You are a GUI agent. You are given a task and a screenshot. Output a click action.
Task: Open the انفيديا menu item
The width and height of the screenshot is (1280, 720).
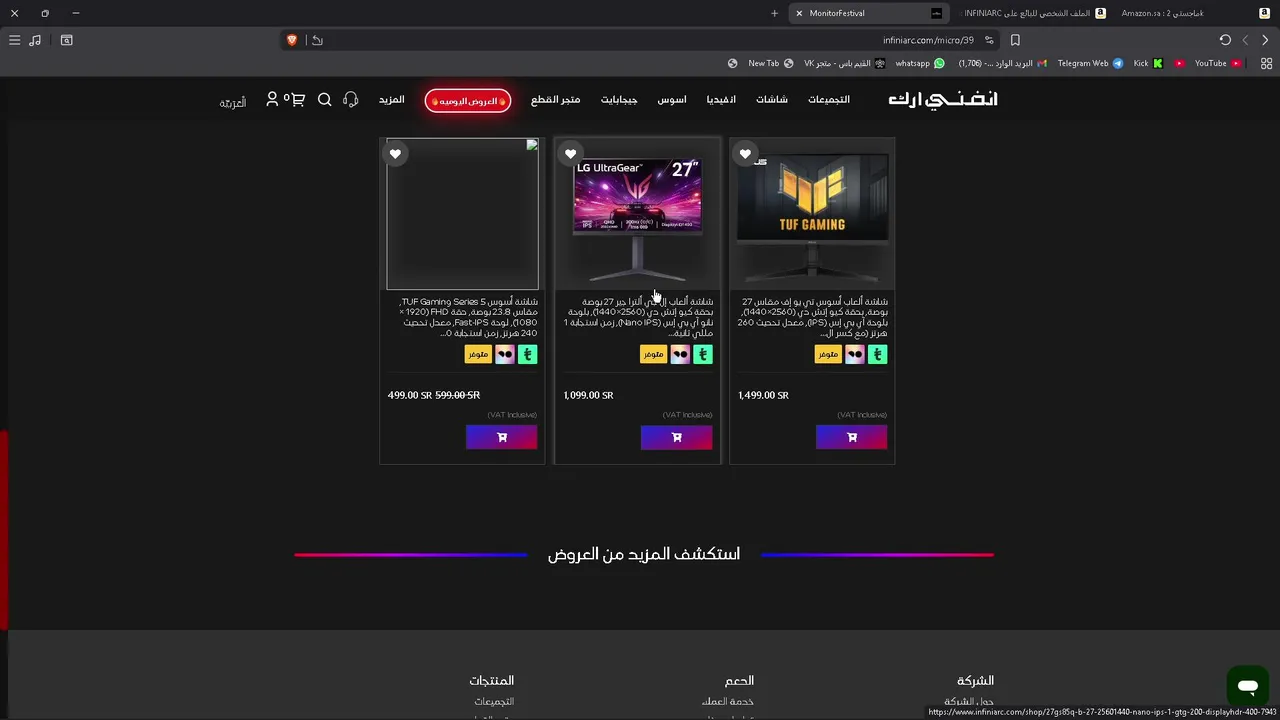pos(721,100)
